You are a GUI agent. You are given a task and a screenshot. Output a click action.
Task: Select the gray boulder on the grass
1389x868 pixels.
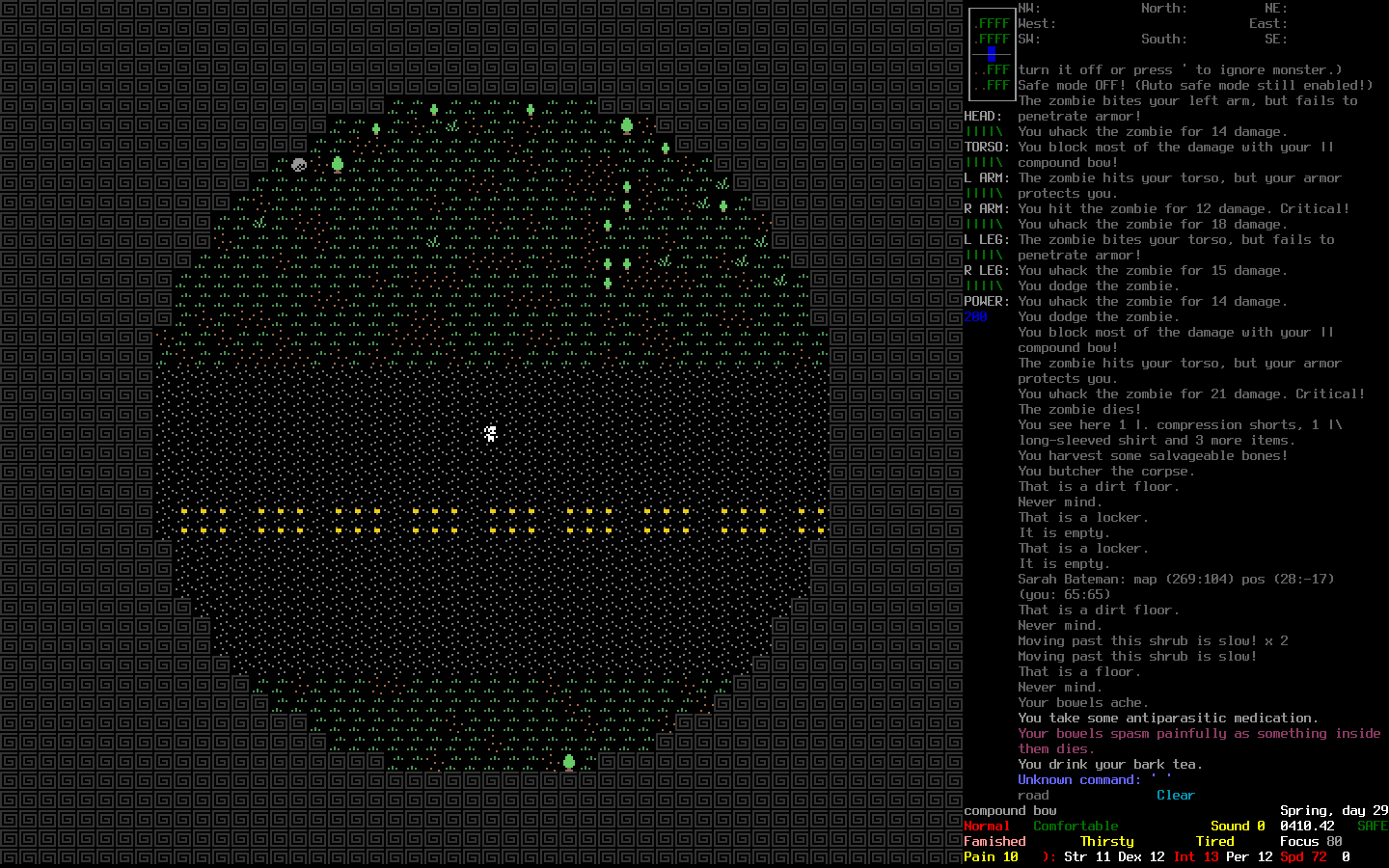click(299, 164)
